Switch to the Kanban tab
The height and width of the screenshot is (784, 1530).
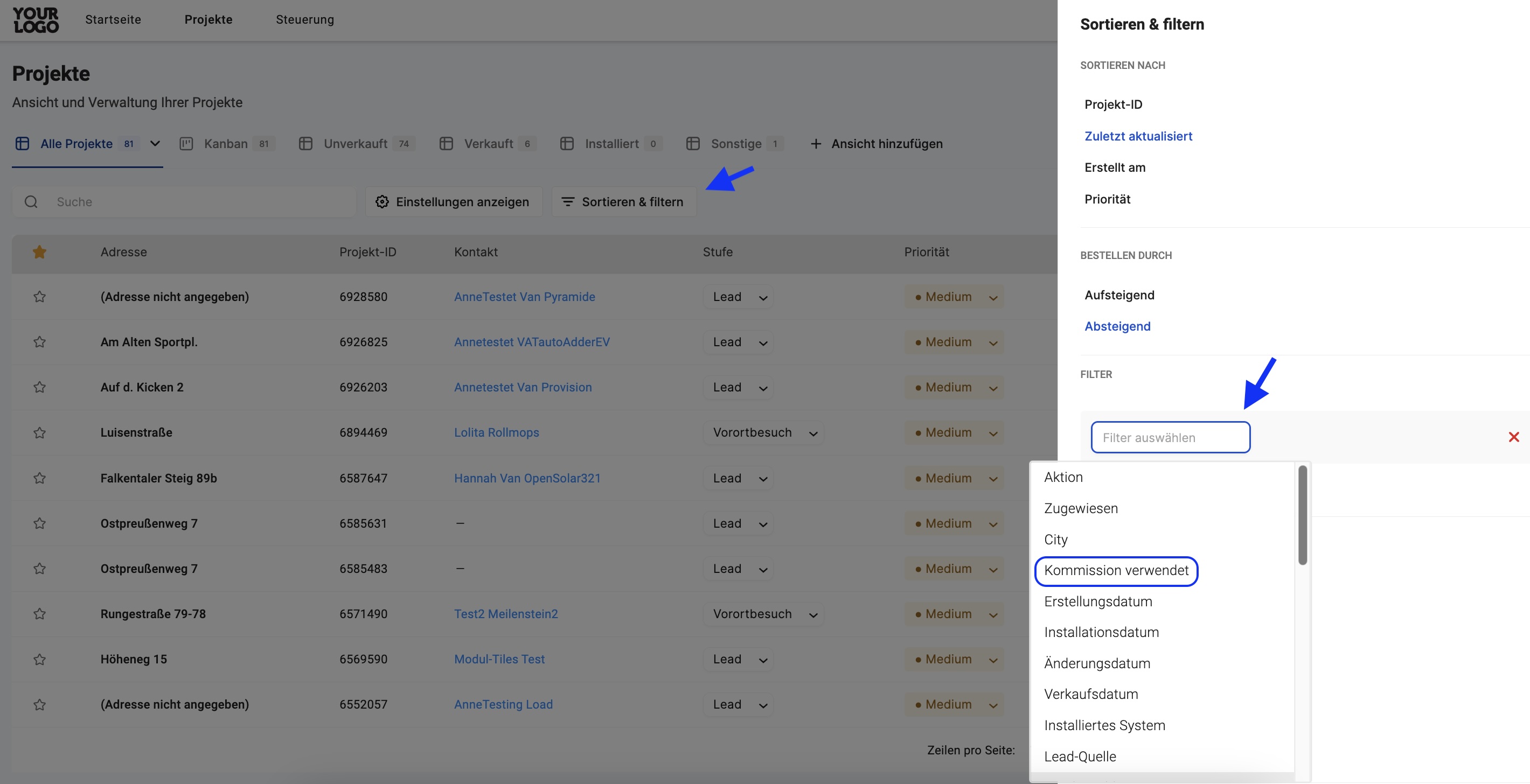[x=227, y=144]
